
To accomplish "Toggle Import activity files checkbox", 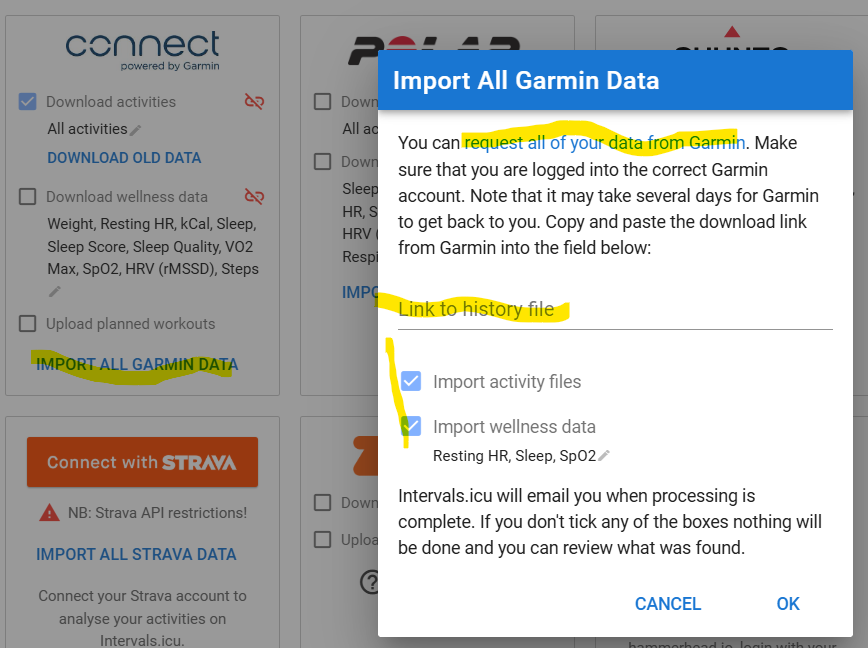I will [411, 381].
